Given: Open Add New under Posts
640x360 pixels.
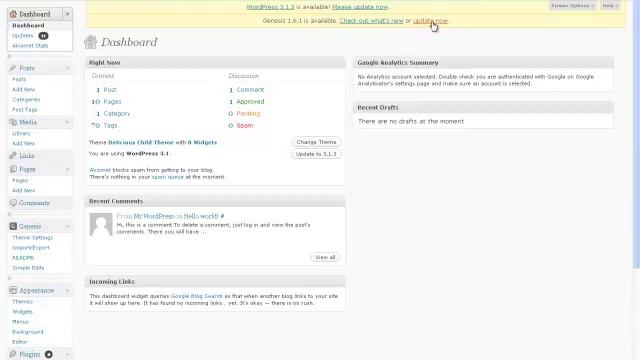Looking at the screenshot, I should point(24,89).
